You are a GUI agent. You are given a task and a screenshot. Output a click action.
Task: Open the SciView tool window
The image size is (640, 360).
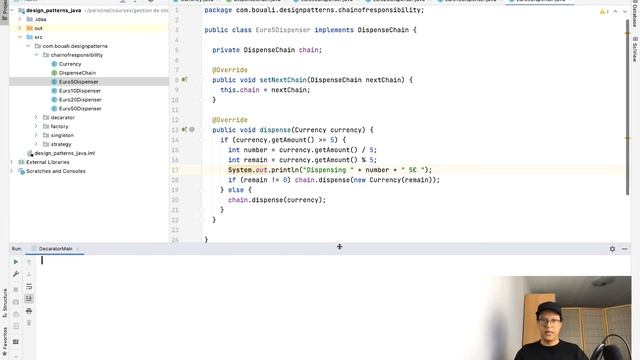635,49
